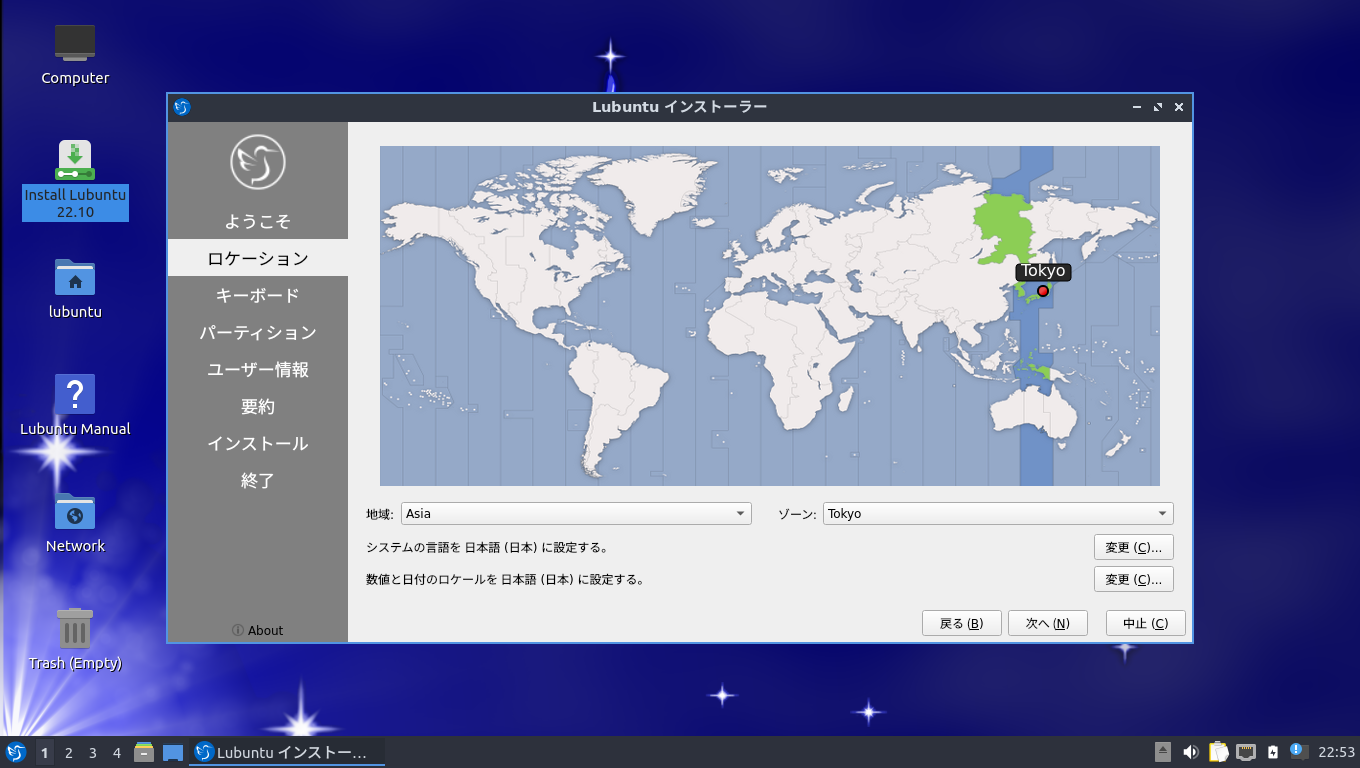Open the ゾーン (zone) dropdown showing Tokyo
This screenshot has width=1360, height=768.
coord(998,514)
